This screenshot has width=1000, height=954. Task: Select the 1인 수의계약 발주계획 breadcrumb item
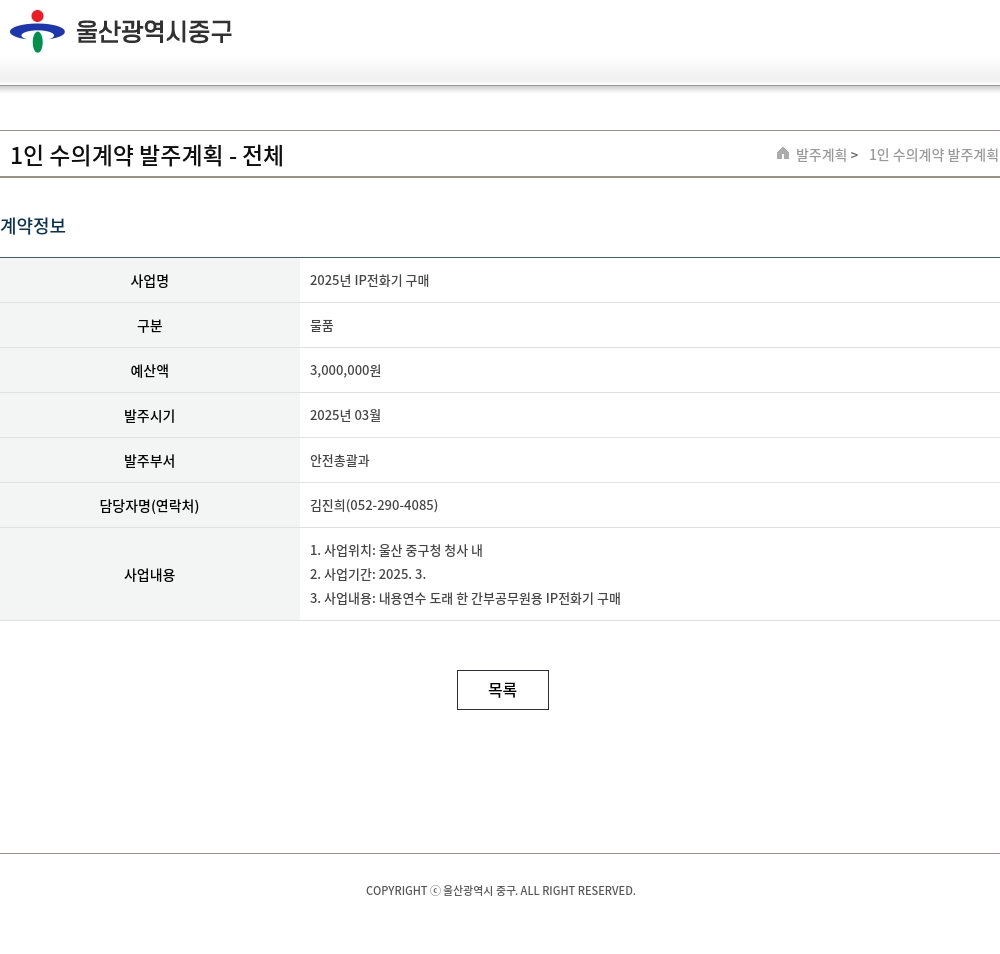[x=933, y=155]
